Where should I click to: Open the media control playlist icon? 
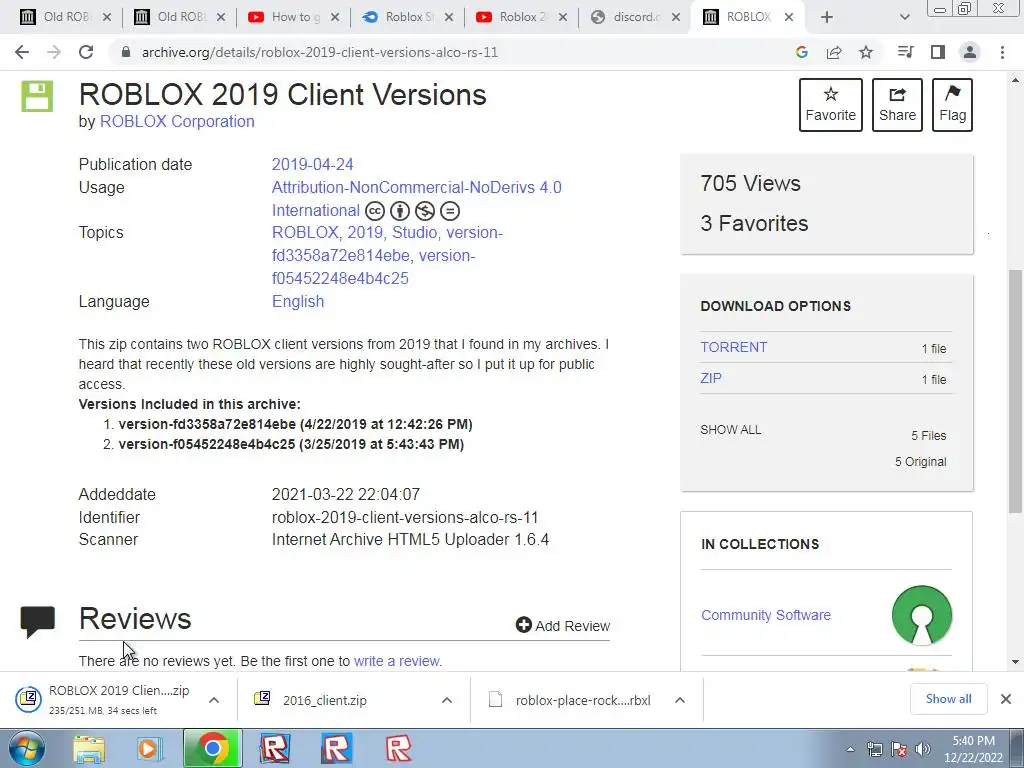(x=906, y=52)
